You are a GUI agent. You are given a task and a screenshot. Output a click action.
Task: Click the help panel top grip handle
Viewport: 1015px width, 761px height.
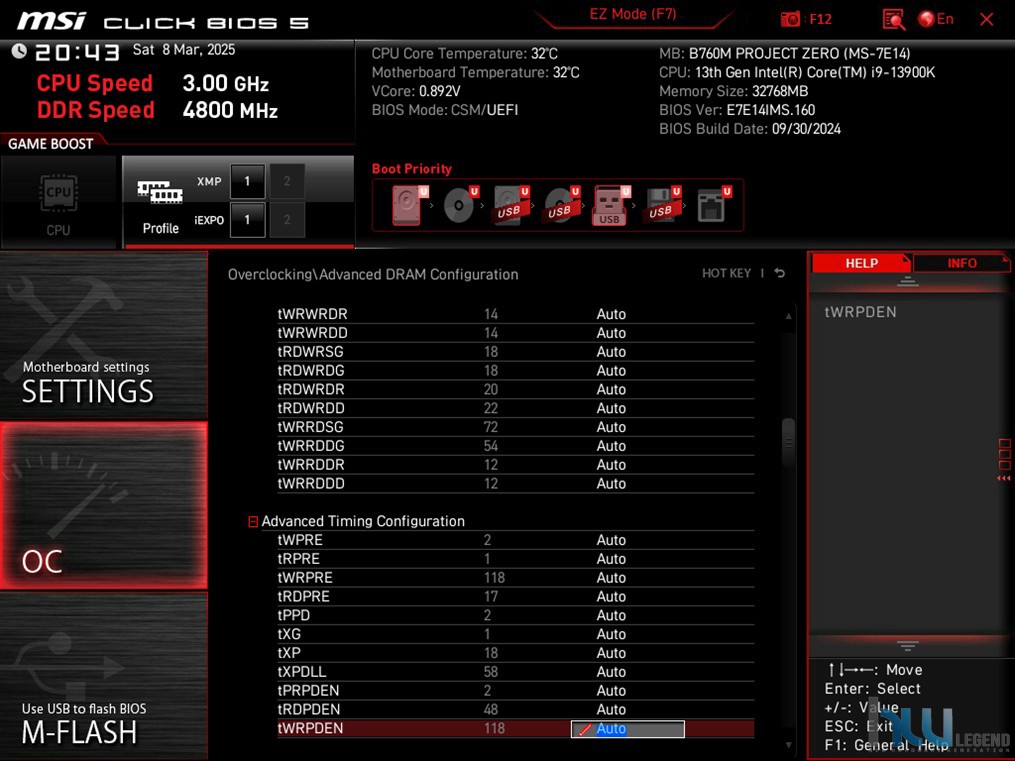908,281
